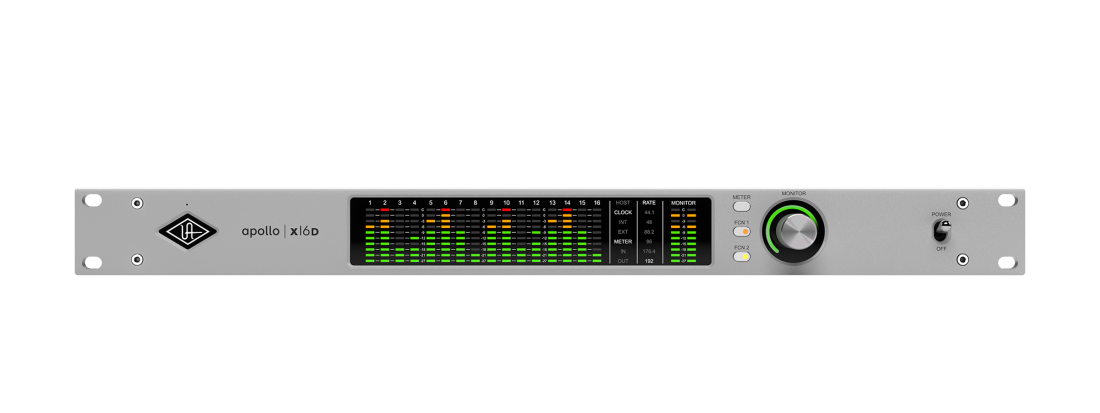Click the 96 sample rate value

[x=649, y=241]
